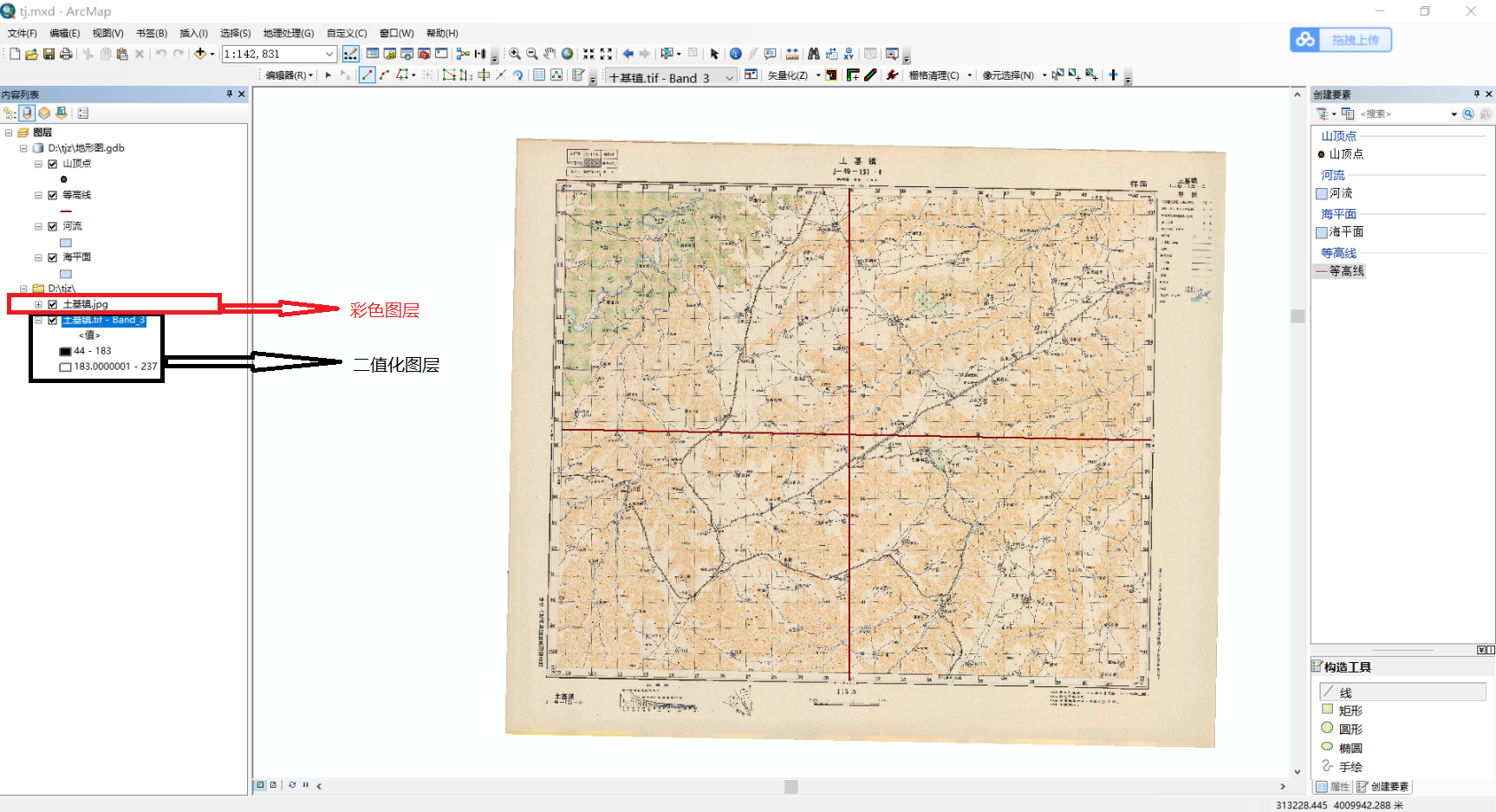Activate the Pan hand tool
The width and height of the screenshot is (1496, 812).
point(550,54)
